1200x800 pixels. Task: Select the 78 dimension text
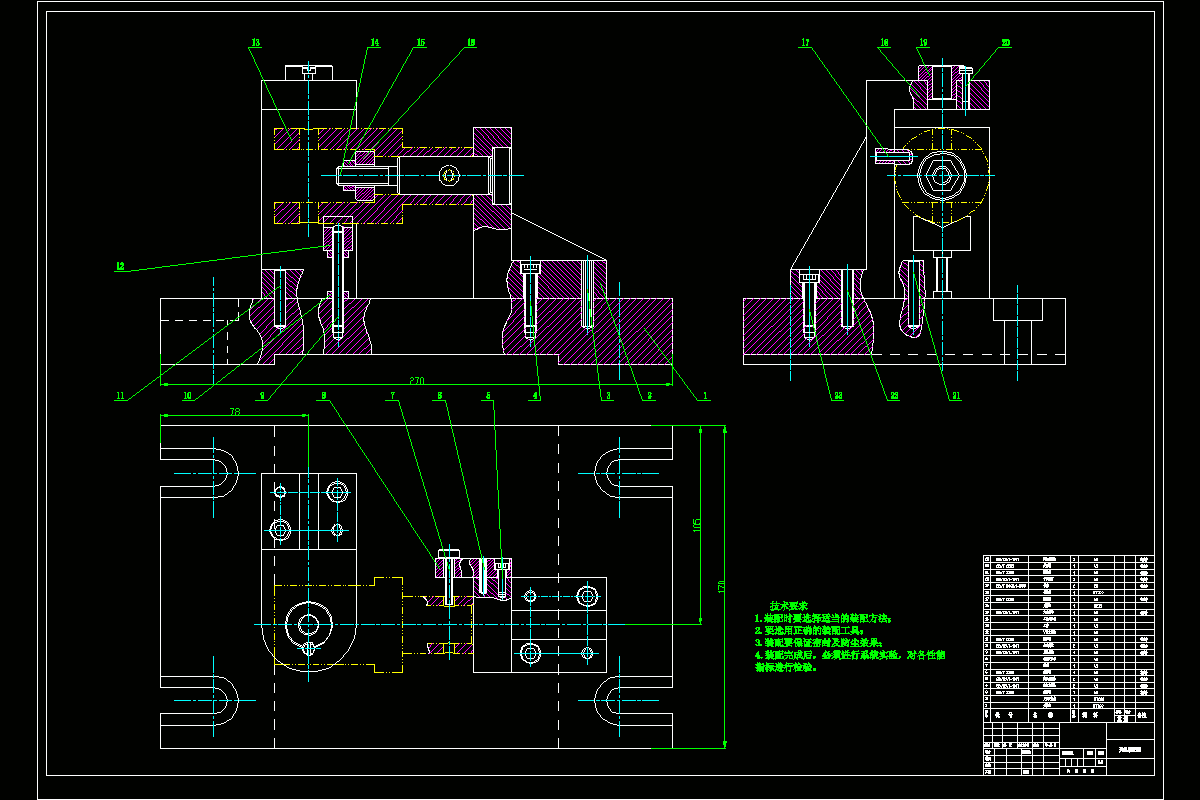pyautogui.click(x=235, y=411)
